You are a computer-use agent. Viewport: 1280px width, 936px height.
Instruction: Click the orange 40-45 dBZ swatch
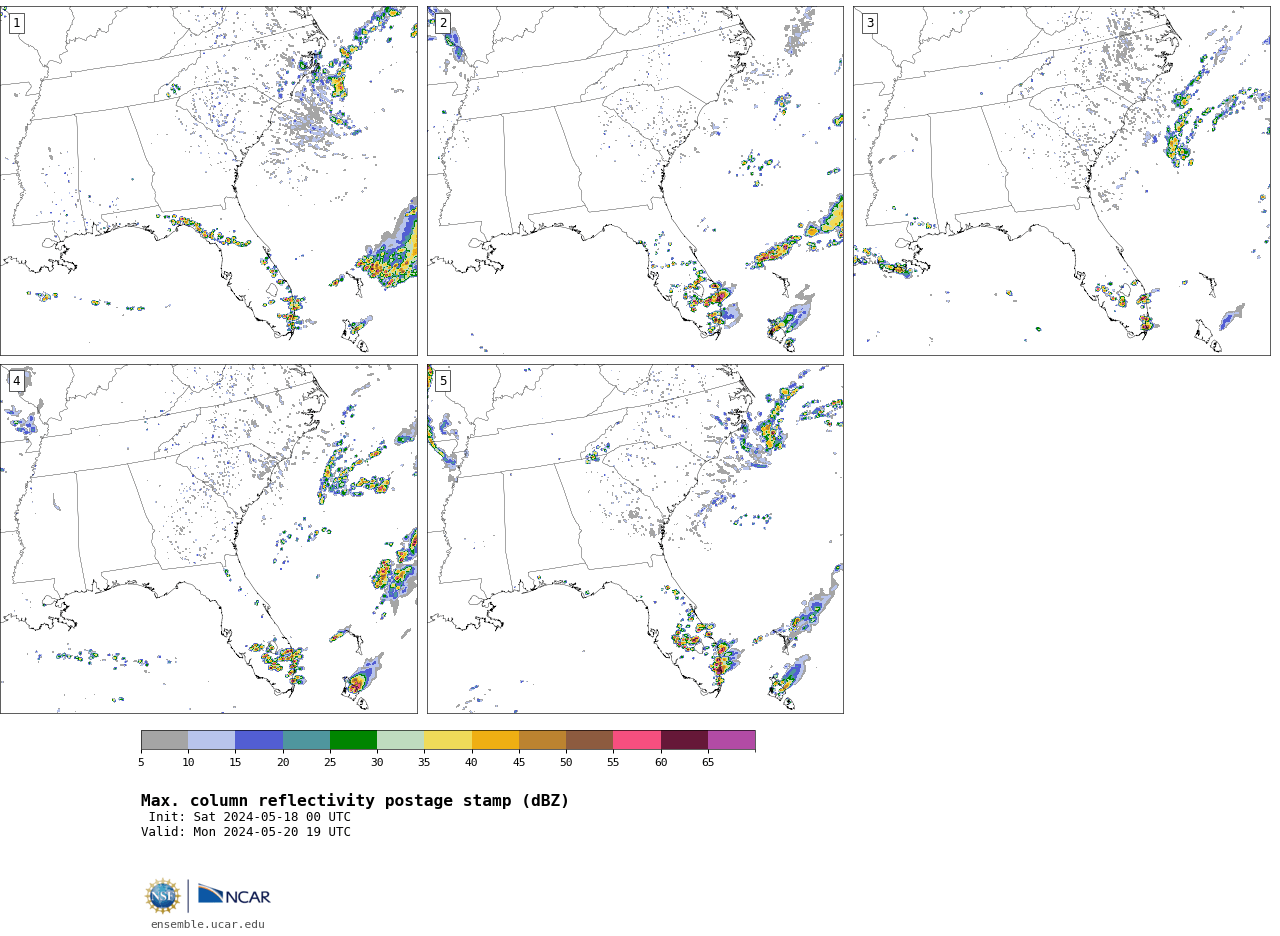[x=495, y=740]
